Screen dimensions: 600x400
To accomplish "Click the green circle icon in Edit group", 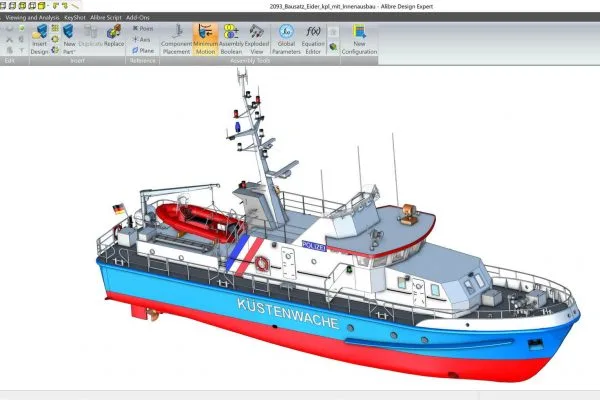I will coord(21,28).
